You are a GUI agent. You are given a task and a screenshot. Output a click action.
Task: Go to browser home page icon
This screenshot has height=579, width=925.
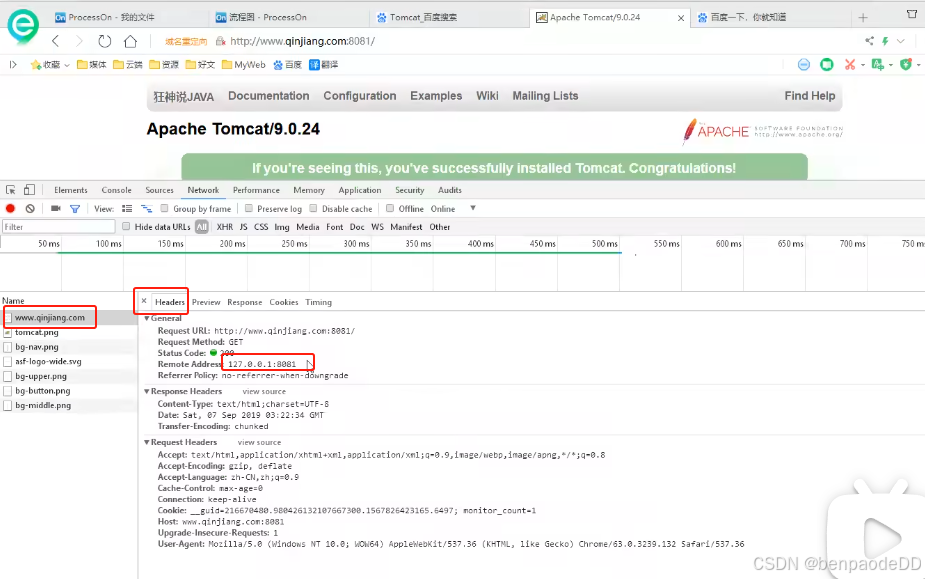pyautogui.click(x=130, y=41)
